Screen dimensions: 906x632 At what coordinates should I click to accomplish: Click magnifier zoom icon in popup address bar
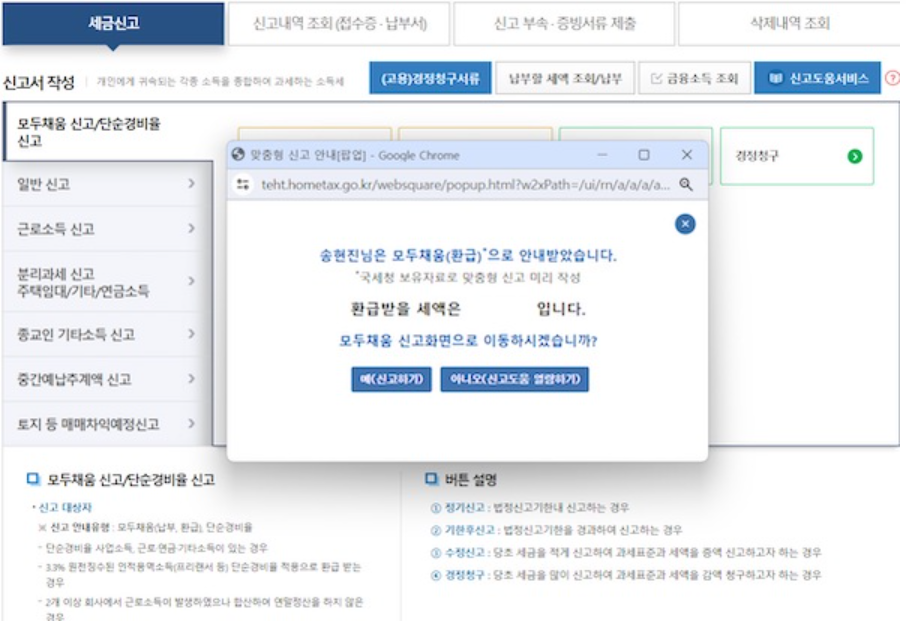(686, 184)
